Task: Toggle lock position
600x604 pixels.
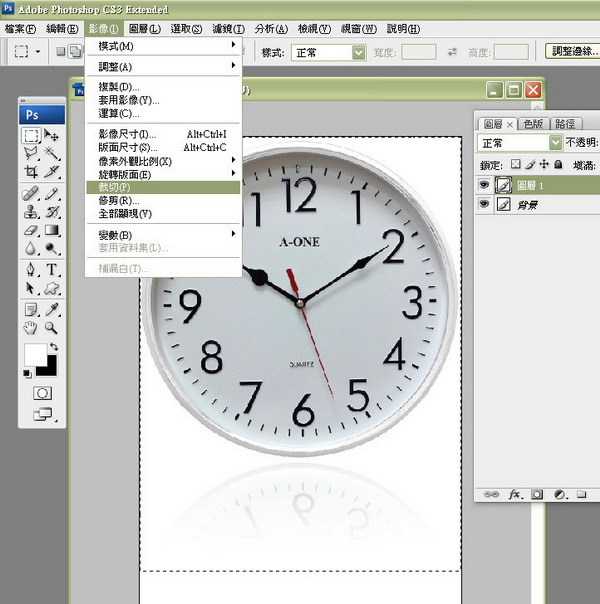Action: pos(544,164)
